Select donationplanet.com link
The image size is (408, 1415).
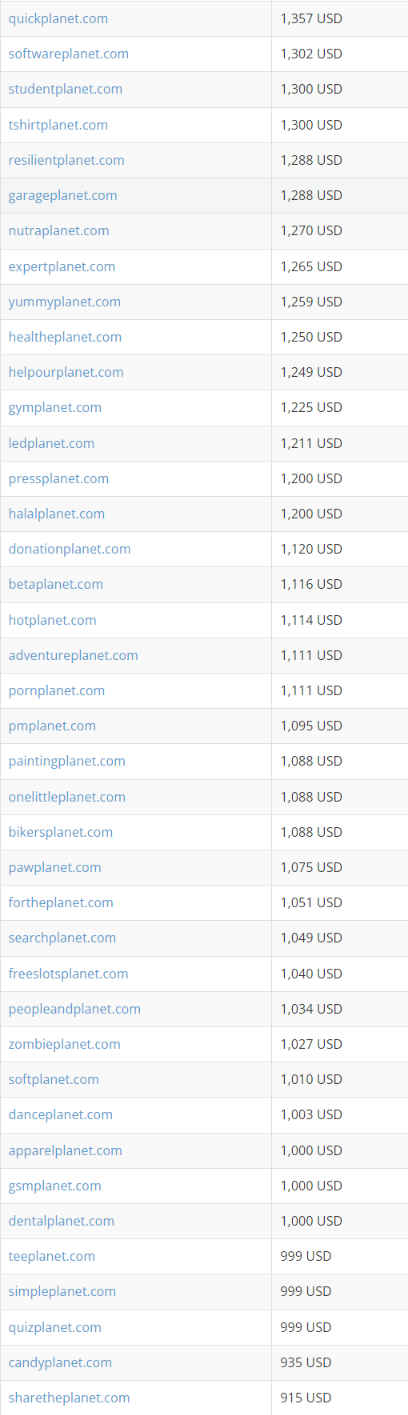pos(69,549)
